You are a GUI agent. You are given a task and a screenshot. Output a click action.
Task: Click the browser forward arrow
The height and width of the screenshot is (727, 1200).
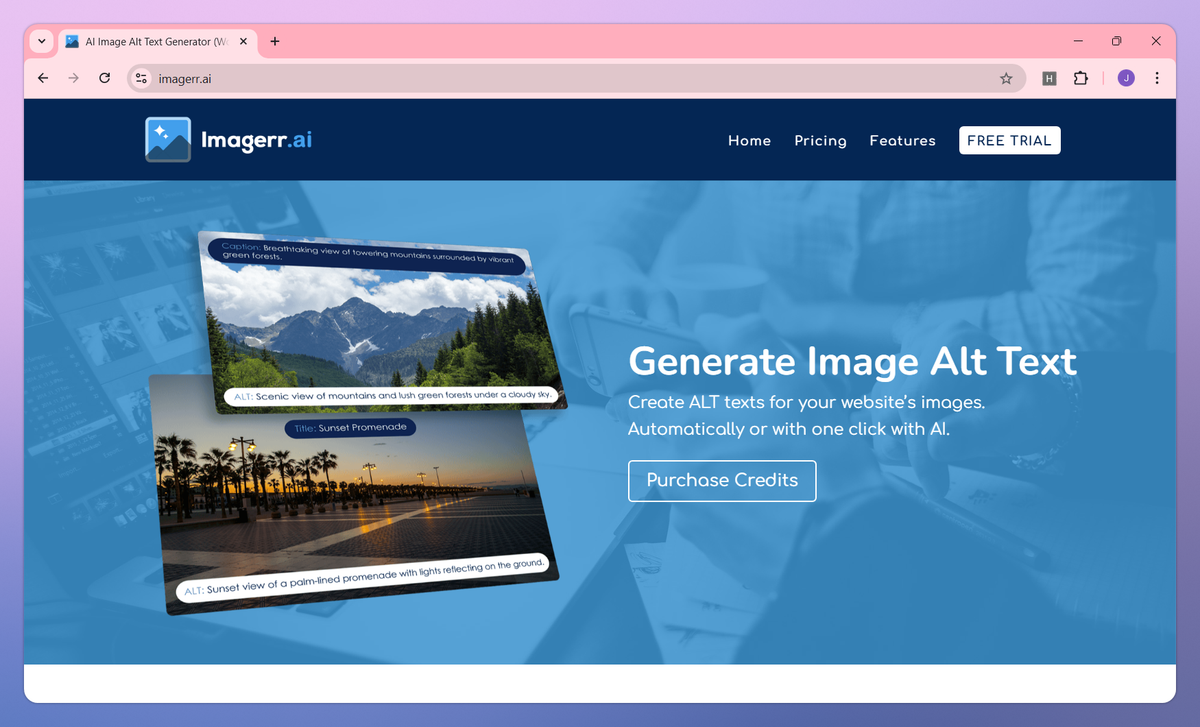tap(73, 78)
